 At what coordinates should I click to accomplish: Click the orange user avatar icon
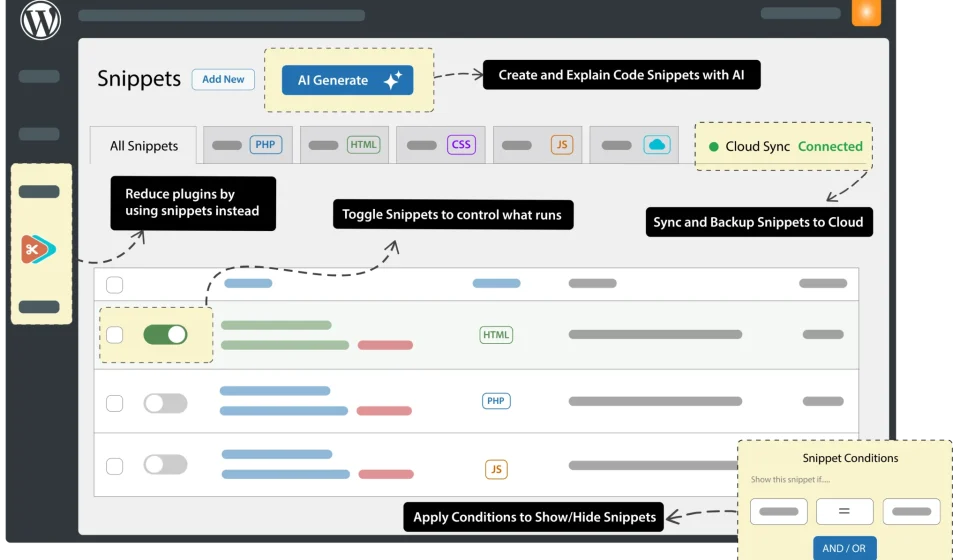866,13
